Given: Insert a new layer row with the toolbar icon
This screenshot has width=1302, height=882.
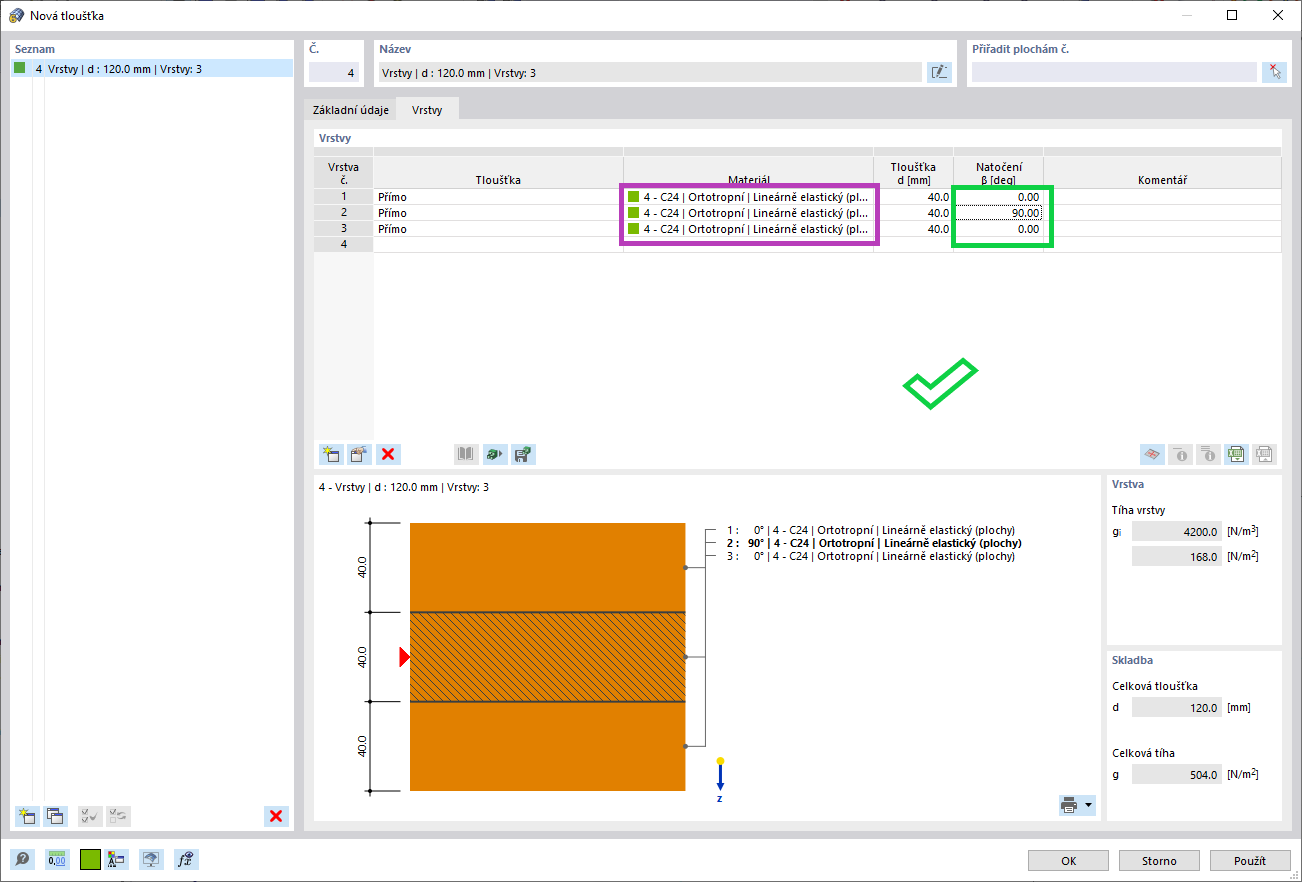Looking at the screenshot, I should tap(331, 454).
